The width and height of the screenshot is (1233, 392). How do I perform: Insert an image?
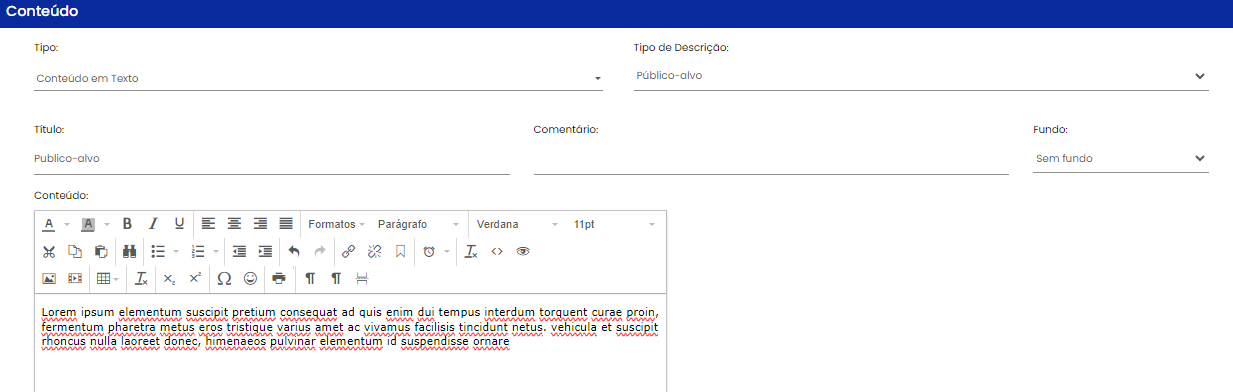coord(49,278)
